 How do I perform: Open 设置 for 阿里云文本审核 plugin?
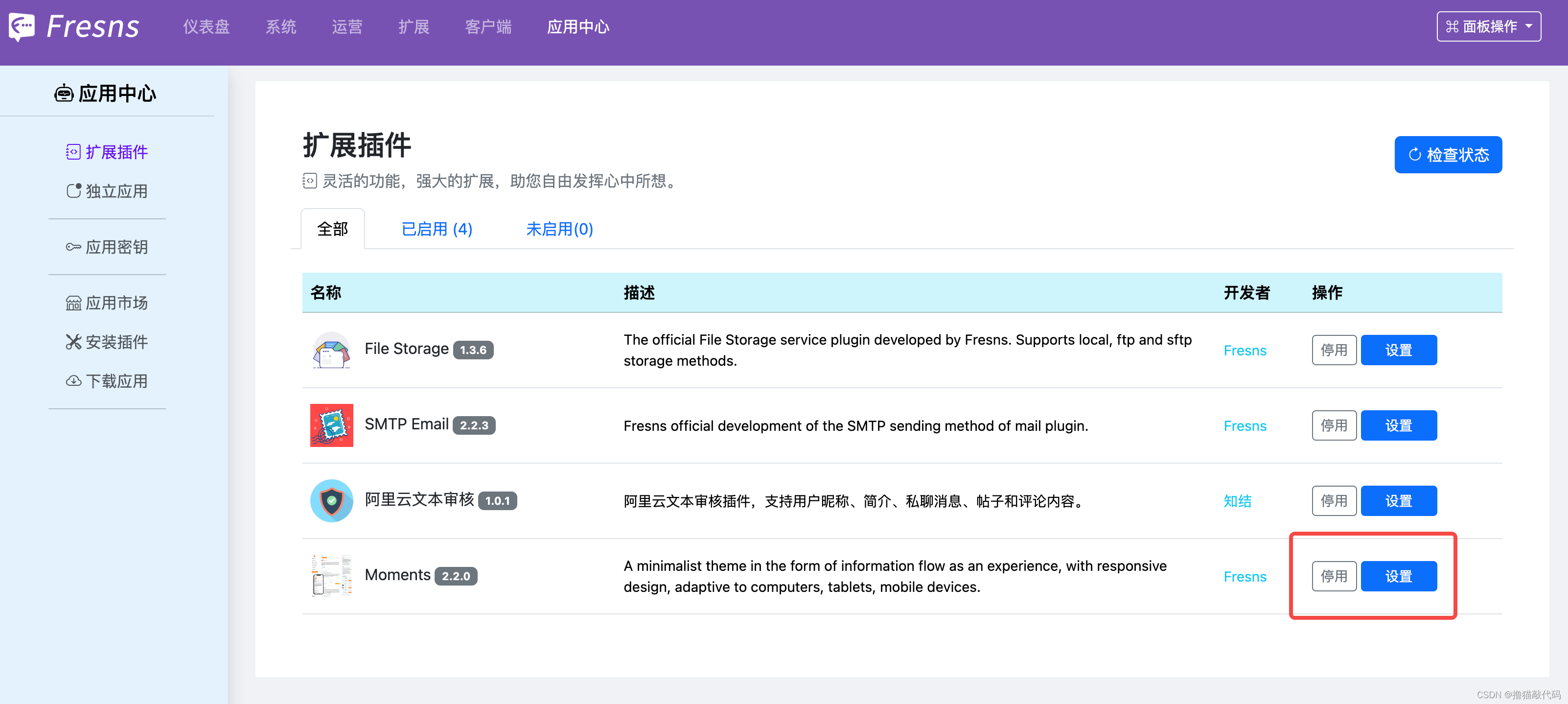pos(1398,501)
